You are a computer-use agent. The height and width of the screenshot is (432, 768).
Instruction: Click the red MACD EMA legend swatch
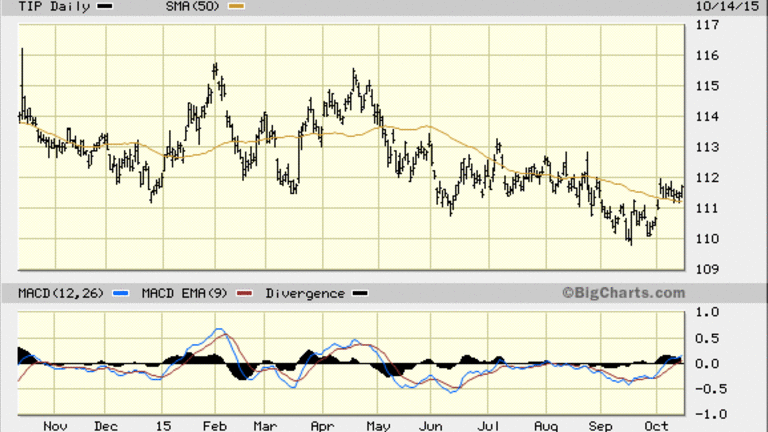coord(244,293)
